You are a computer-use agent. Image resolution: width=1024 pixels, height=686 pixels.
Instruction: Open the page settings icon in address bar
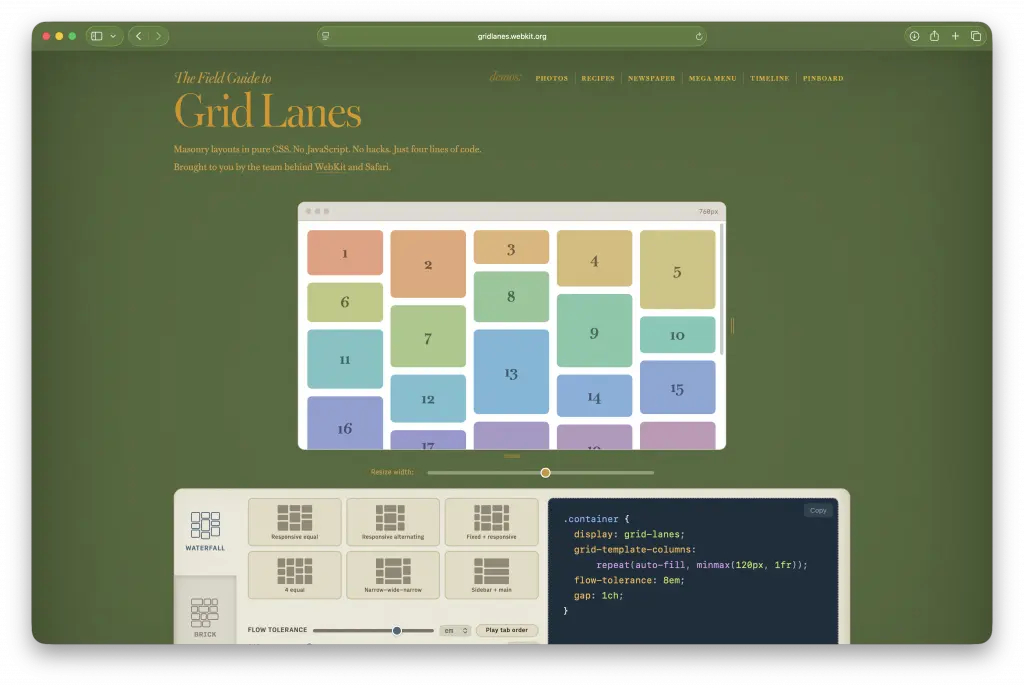[326, 37]
